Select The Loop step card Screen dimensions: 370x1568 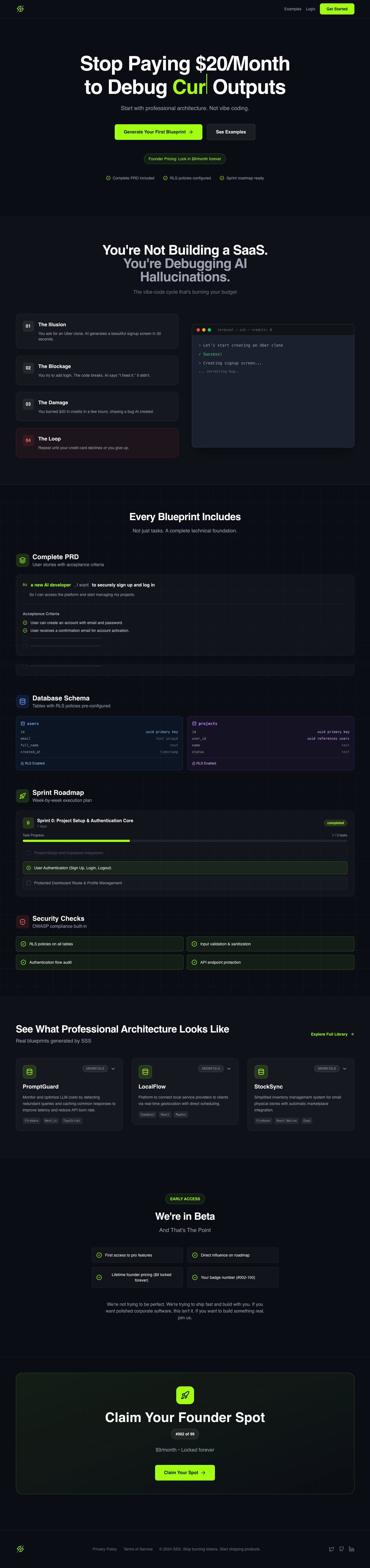(97, 442)
